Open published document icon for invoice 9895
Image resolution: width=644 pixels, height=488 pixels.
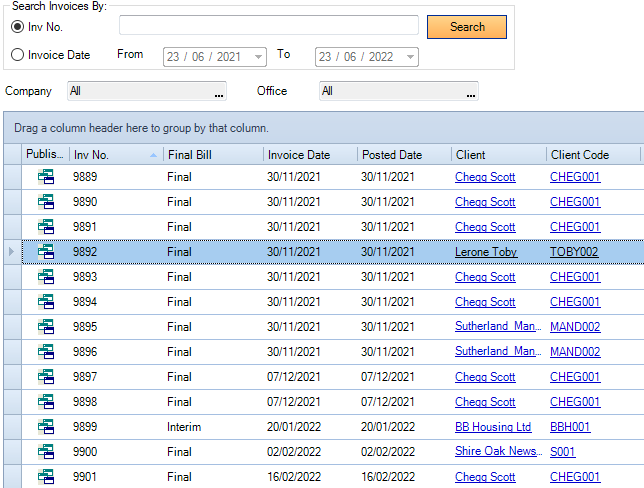[x=46, y=327]
